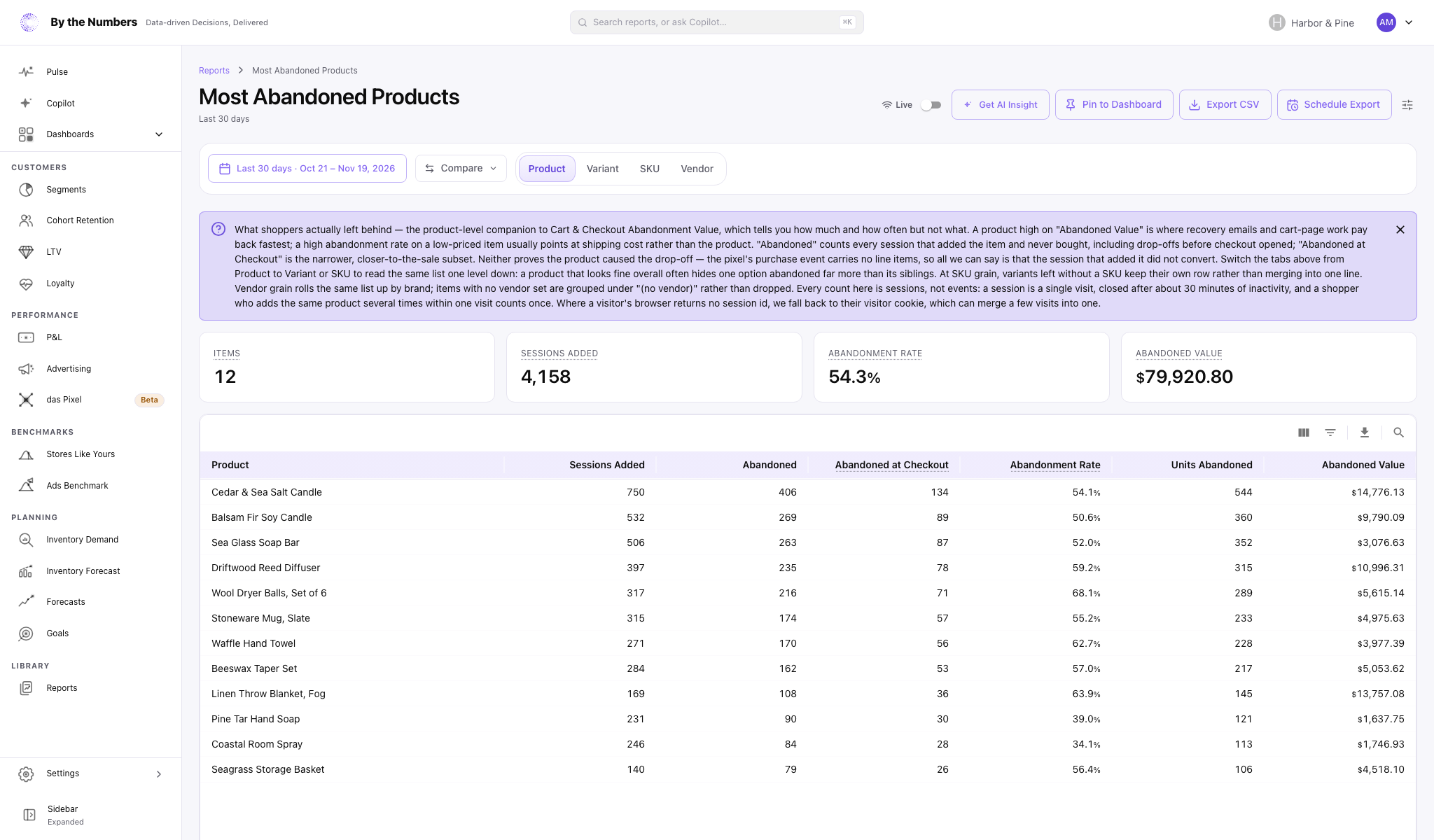Toggle the Live switch on
1434x840 pixels.
[931, 105]
